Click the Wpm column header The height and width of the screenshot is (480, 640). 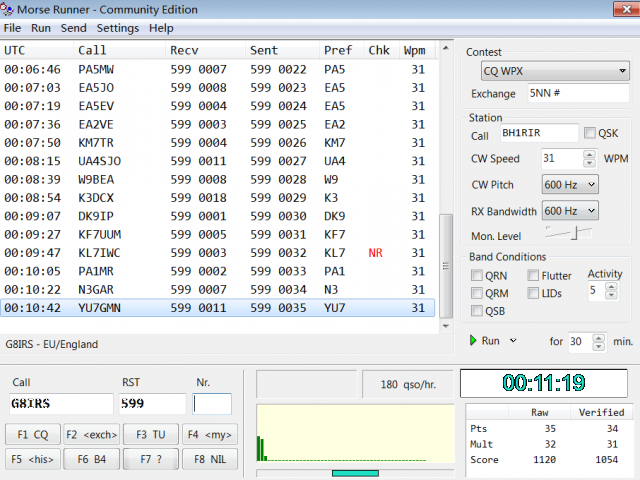417,50
